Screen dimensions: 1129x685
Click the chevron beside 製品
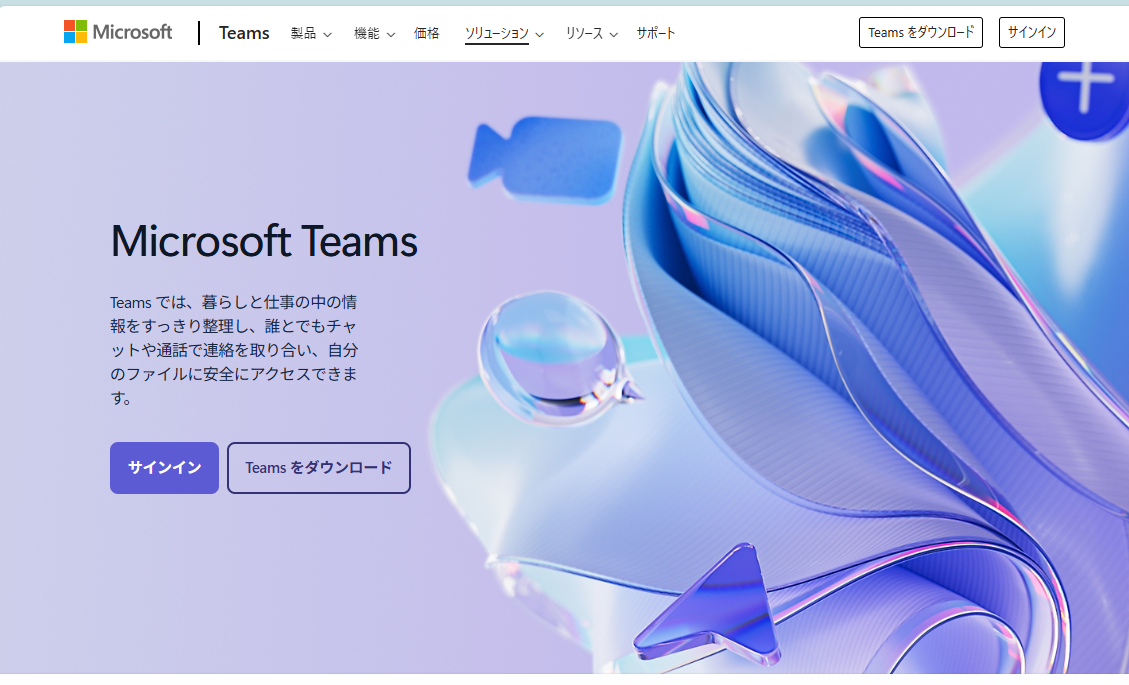coord(327,35)
